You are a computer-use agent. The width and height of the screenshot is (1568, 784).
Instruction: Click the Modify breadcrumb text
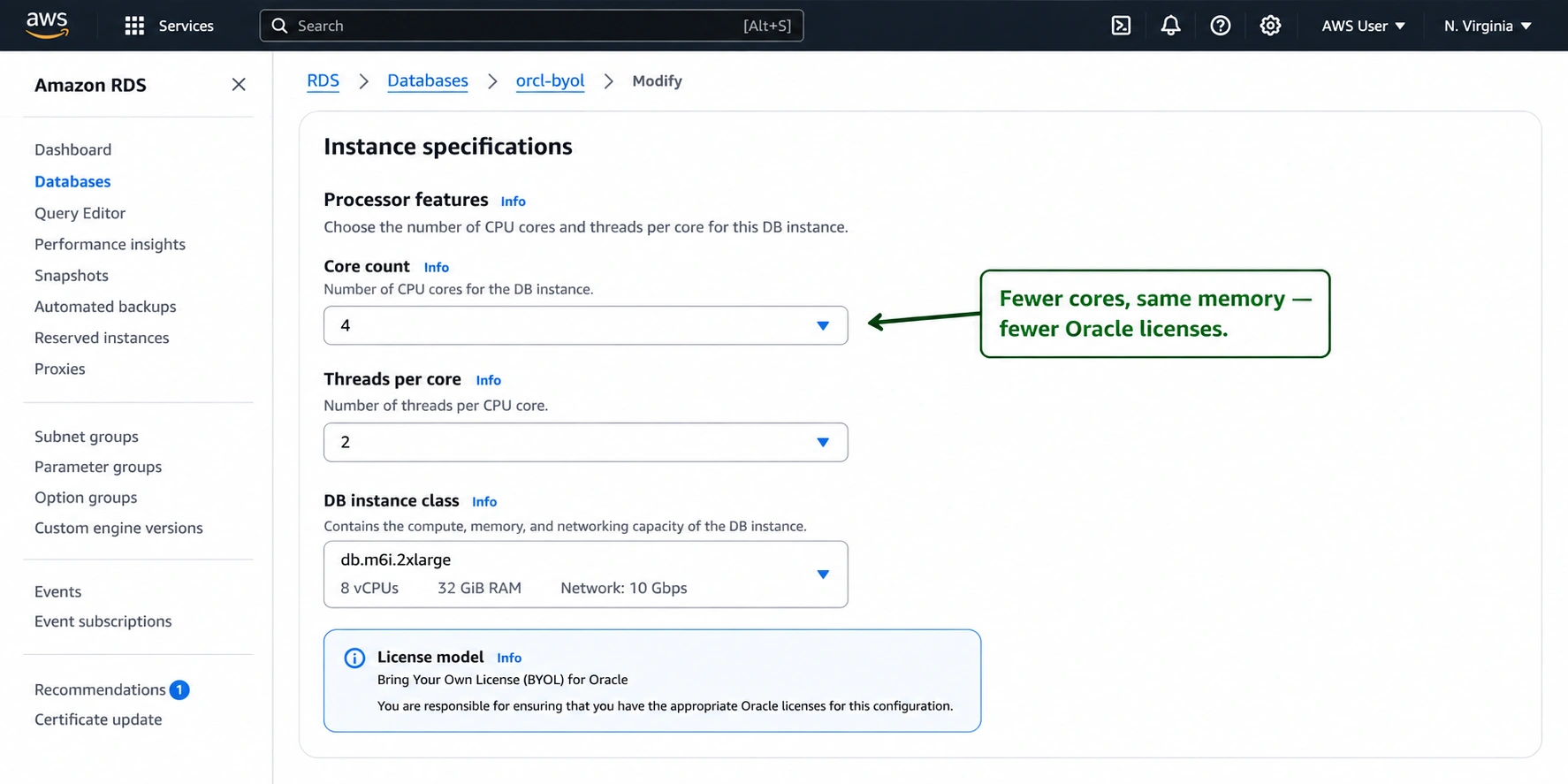pos(657,80)
